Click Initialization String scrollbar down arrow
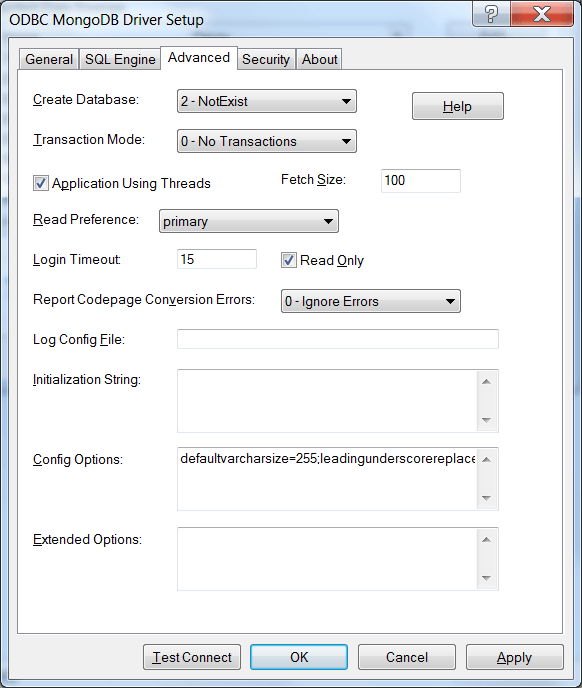The height and width of the screenshot is (688, 582). pos(486,420)
